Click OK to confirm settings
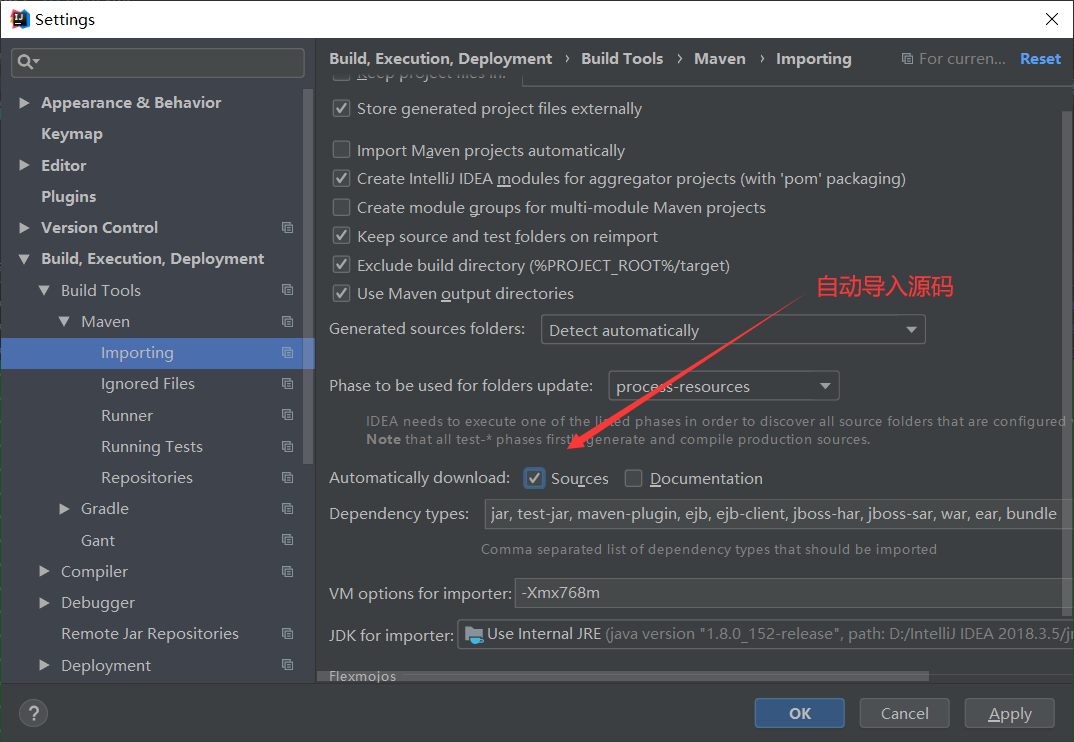The image size is (1074, 742). [799, 713]
